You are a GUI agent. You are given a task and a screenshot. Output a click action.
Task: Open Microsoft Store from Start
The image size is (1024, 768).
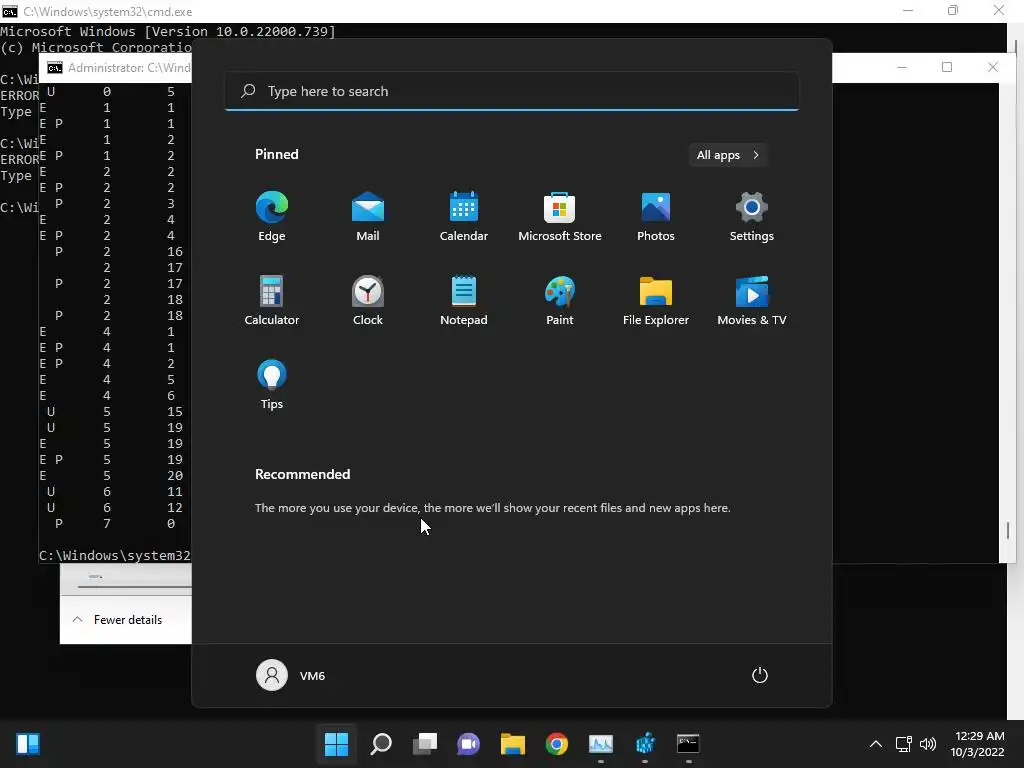coord(560,217)
